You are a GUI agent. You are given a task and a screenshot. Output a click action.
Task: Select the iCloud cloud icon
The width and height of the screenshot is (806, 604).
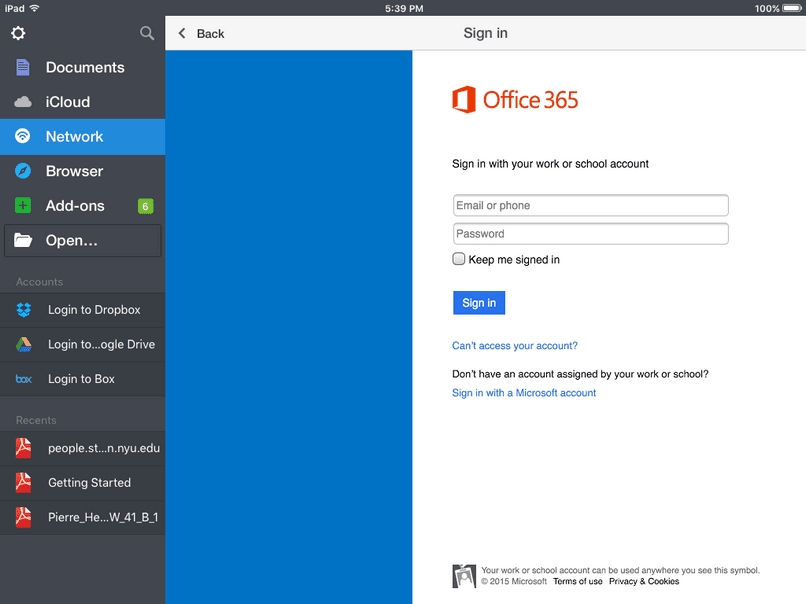[23, 102]
